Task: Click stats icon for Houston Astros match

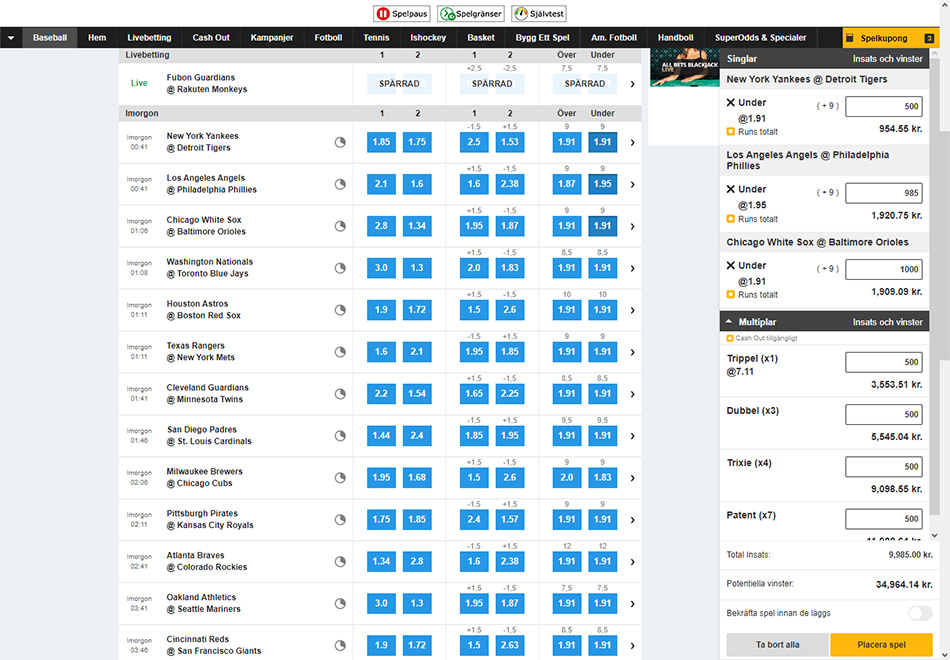Action: (340, 310)
